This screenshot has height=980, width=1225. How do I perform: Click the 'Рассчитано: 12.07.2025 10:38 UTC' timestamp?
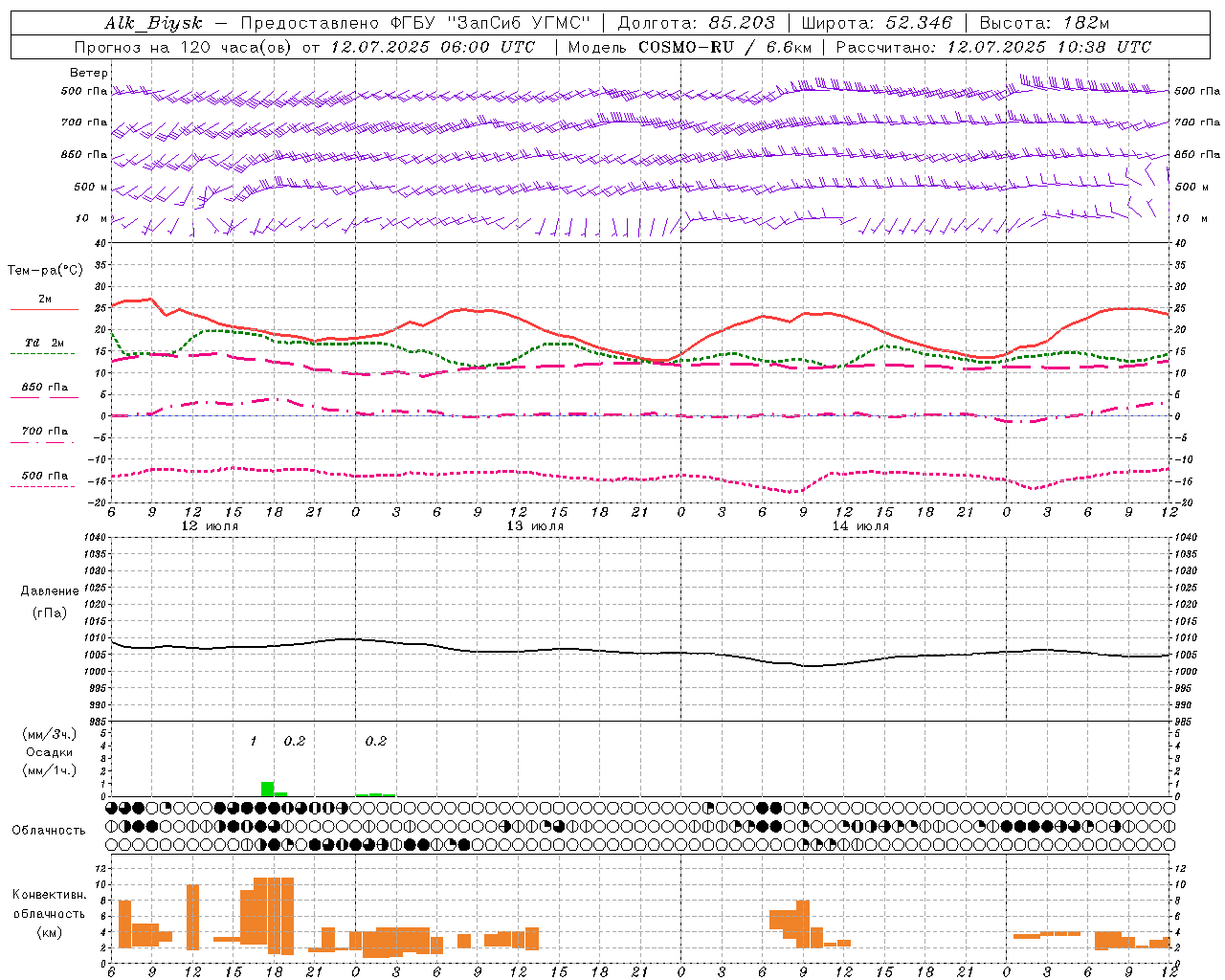pos(993,47)
